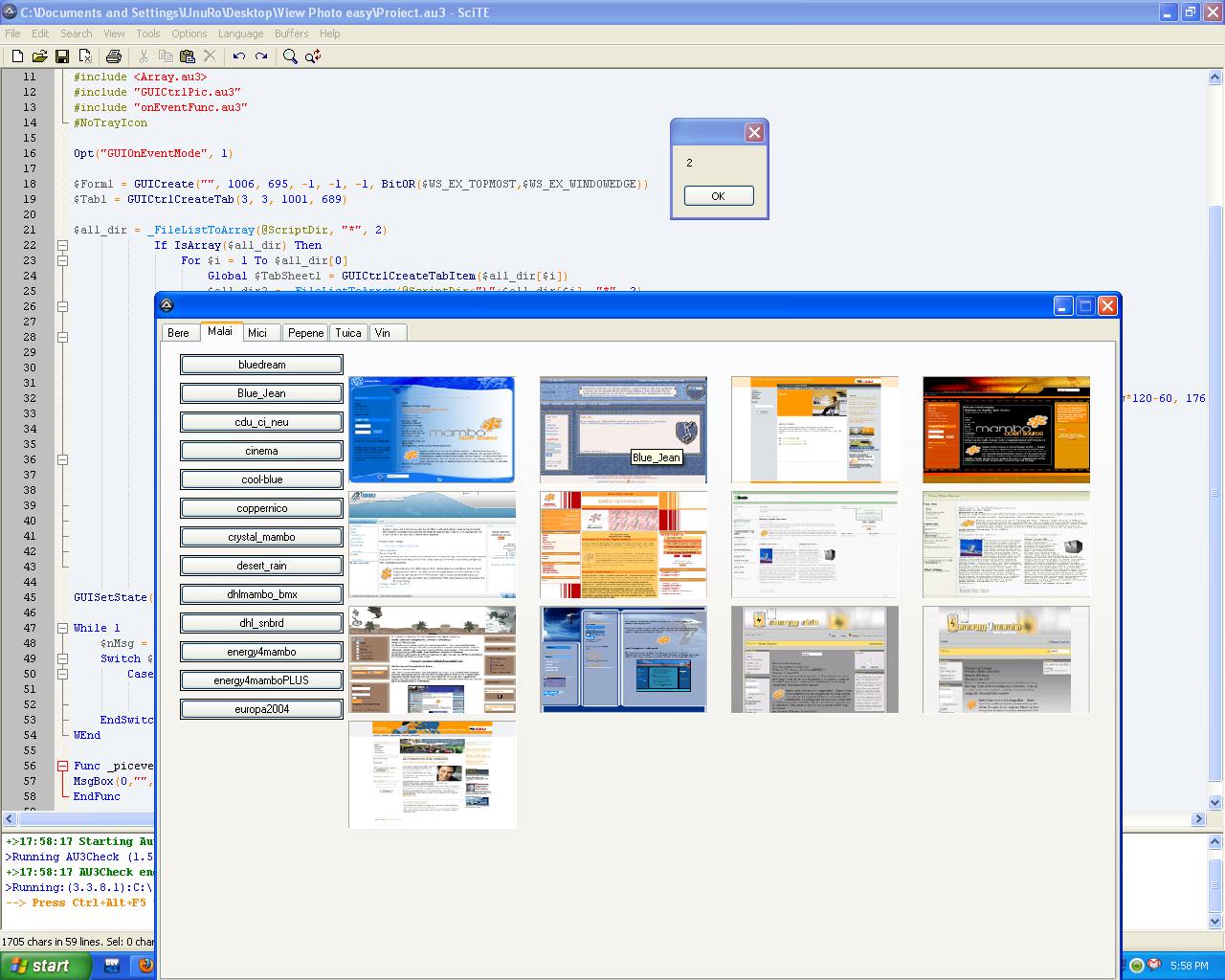The width and height of the screenshot is (1225, 980).
Task: Collapse the Func _piceve fold at line 56
Action: pos(62,766)
